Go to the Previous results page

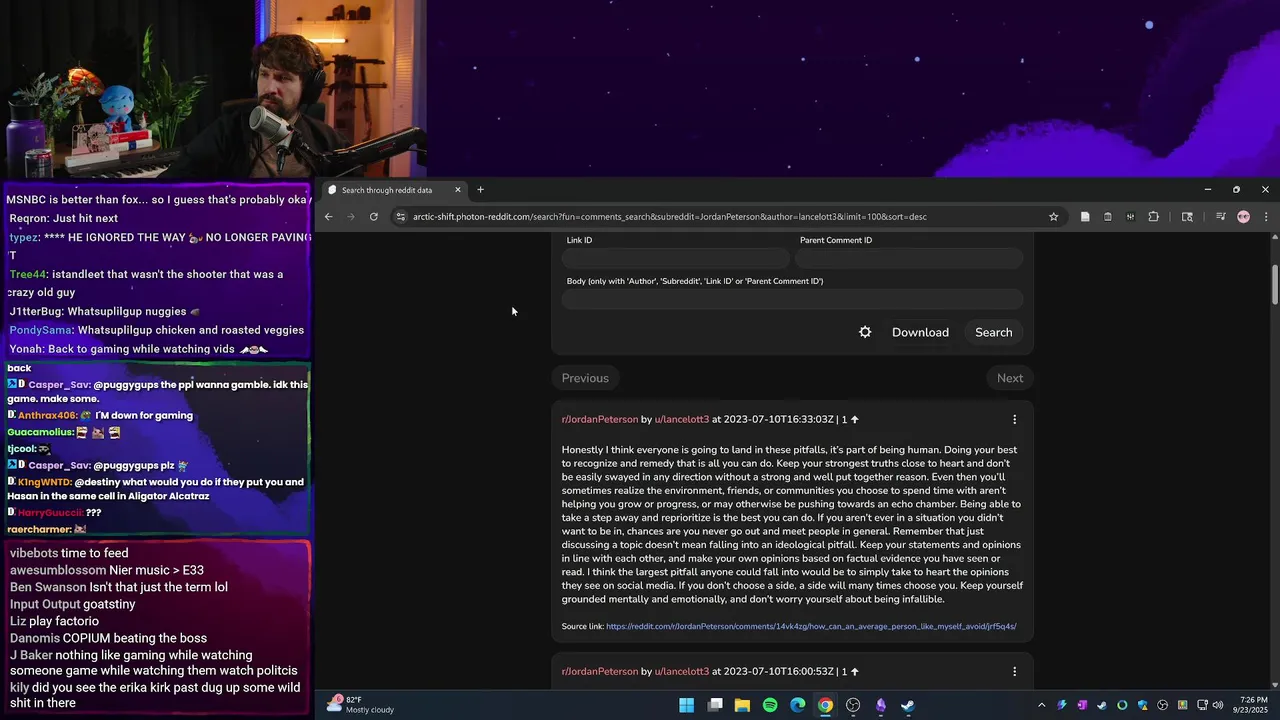[x=585, y=378]
